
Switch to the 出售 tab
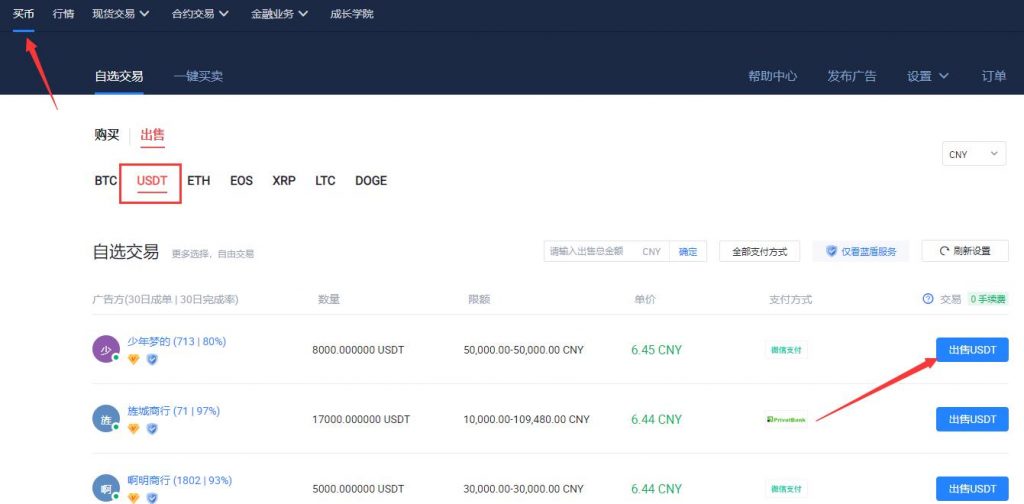(153, 135)
